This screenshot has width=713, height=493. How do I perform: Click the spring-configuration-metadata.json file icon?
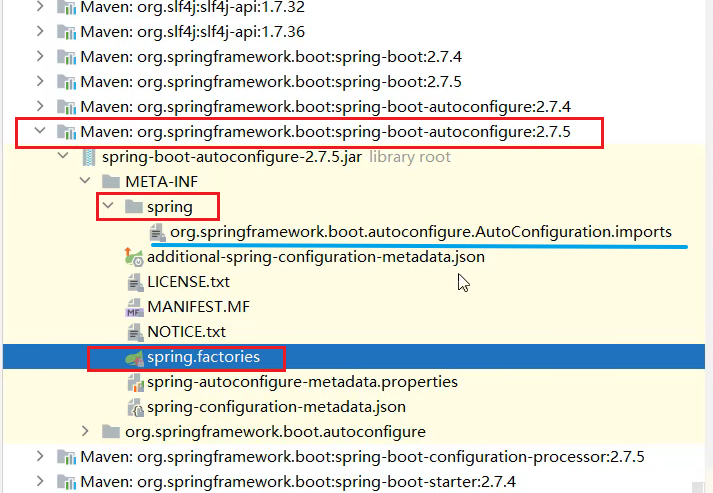coord(134,407)
